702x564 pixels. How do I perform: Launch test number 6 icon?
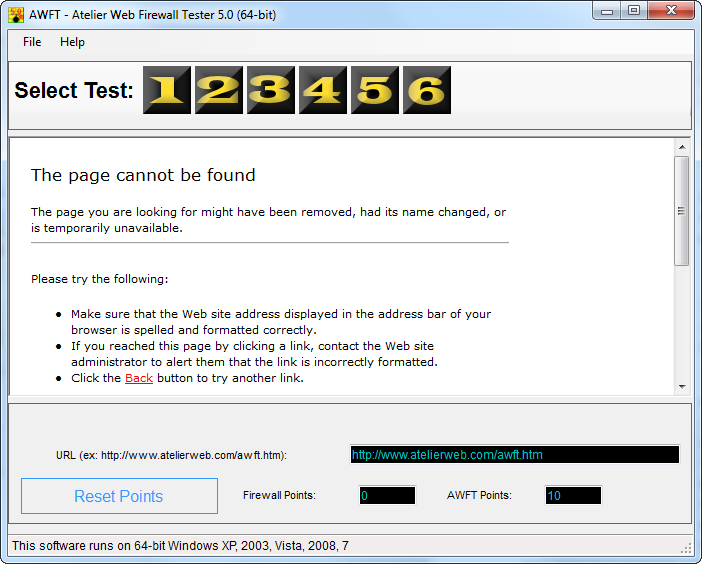[427, 90]
